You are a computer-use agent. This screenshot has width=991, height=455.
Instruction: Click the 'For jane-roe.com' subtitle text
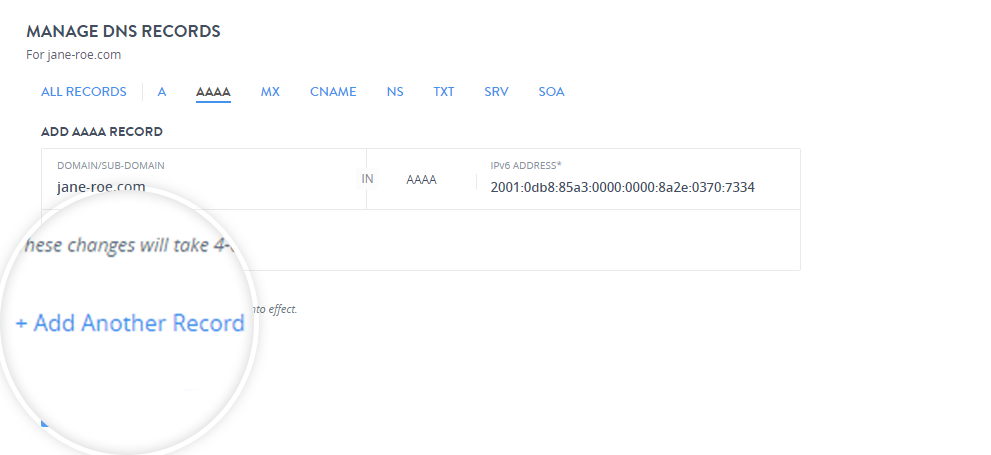[x=74, y=55]
